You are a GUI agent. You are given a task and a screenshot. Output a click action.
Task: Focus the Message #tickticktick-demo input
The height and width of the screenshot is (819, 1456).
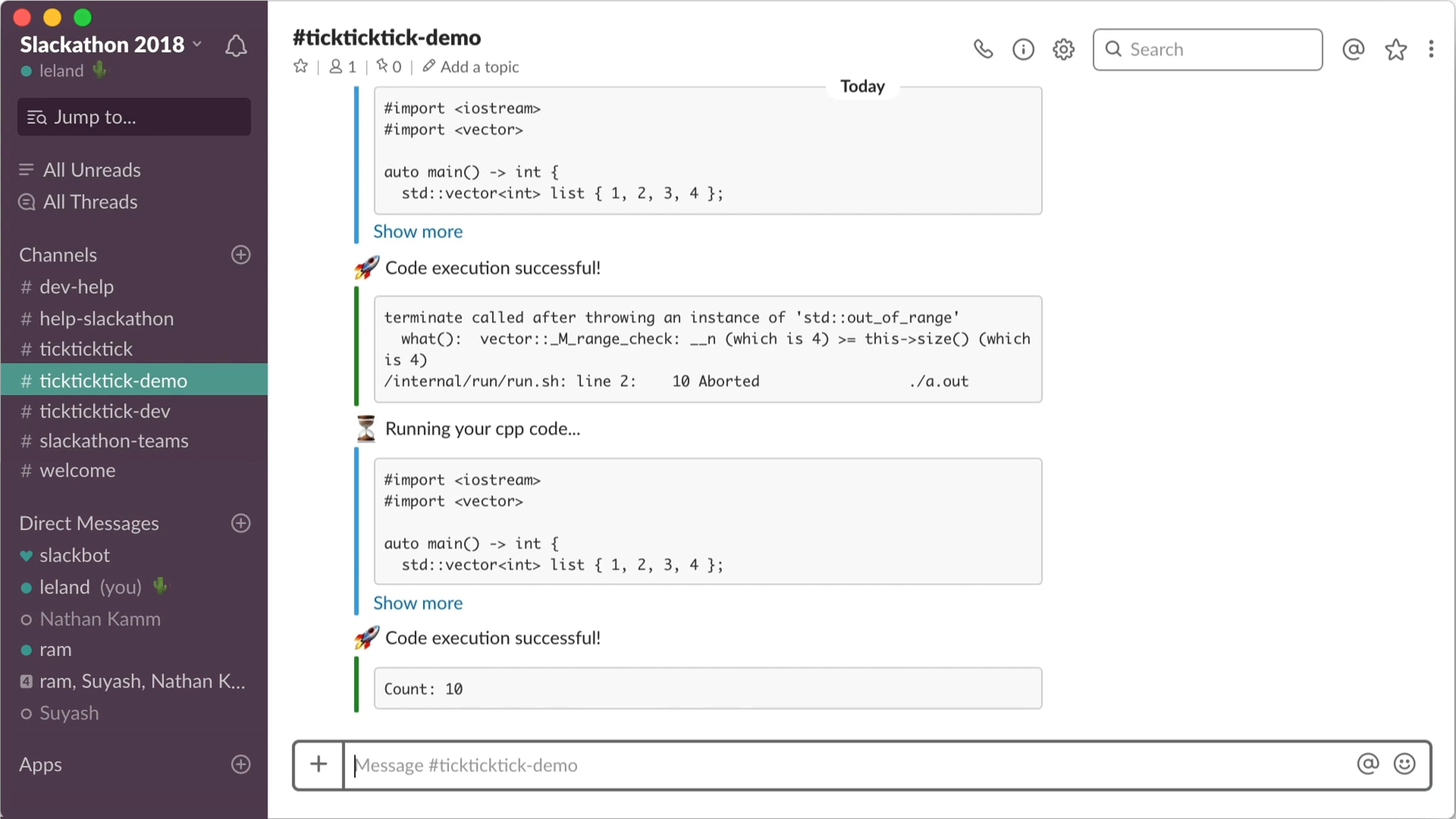pos(849,765)
